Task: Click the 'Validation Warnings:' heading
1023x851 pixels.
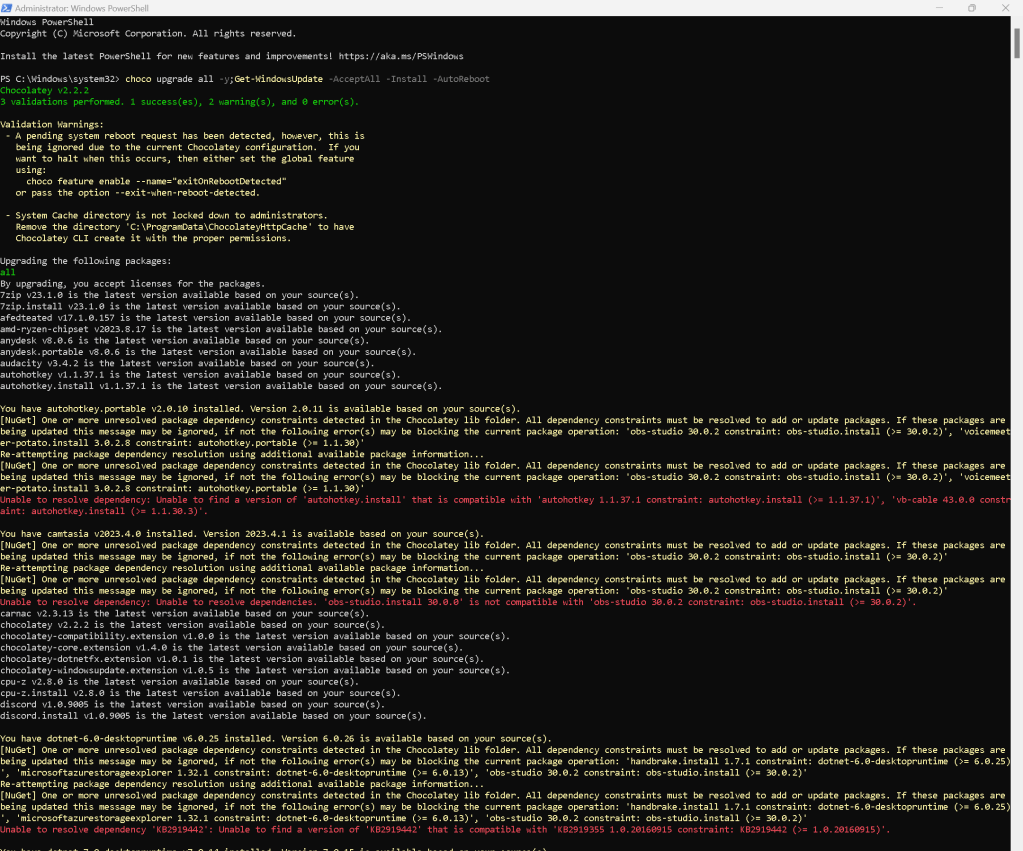Action: tap(52, 125)
